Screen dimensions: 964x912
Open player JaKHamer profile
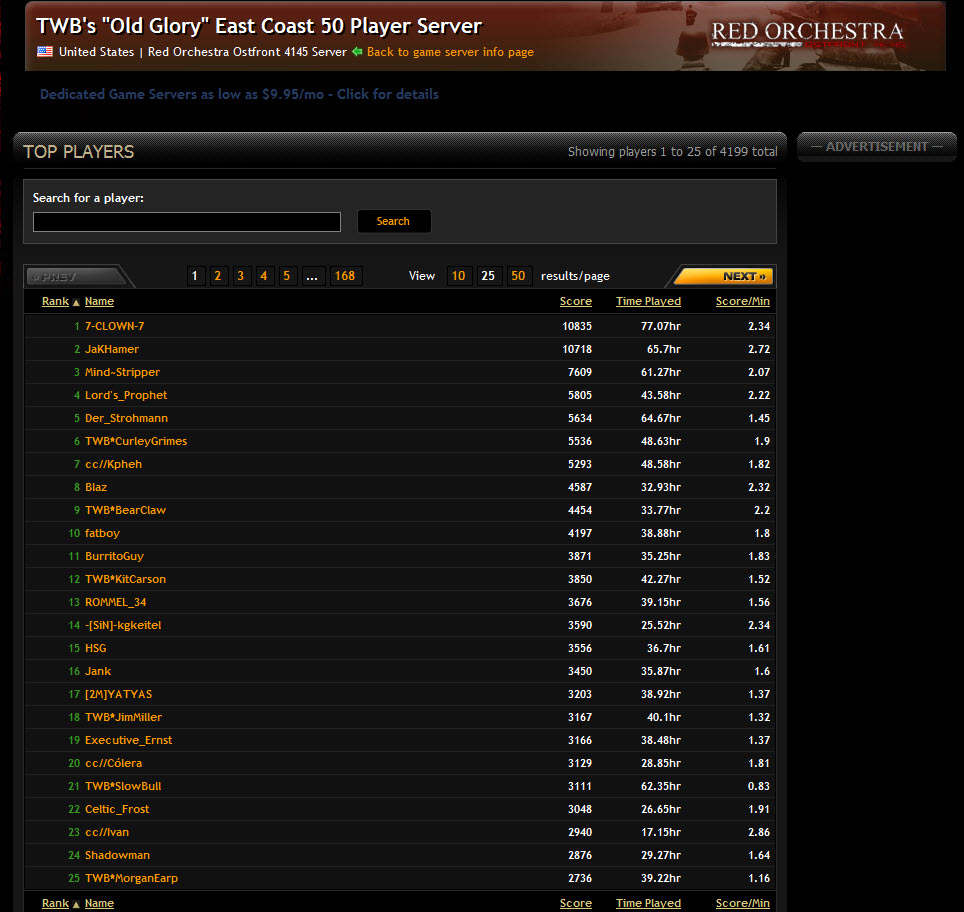112,349
